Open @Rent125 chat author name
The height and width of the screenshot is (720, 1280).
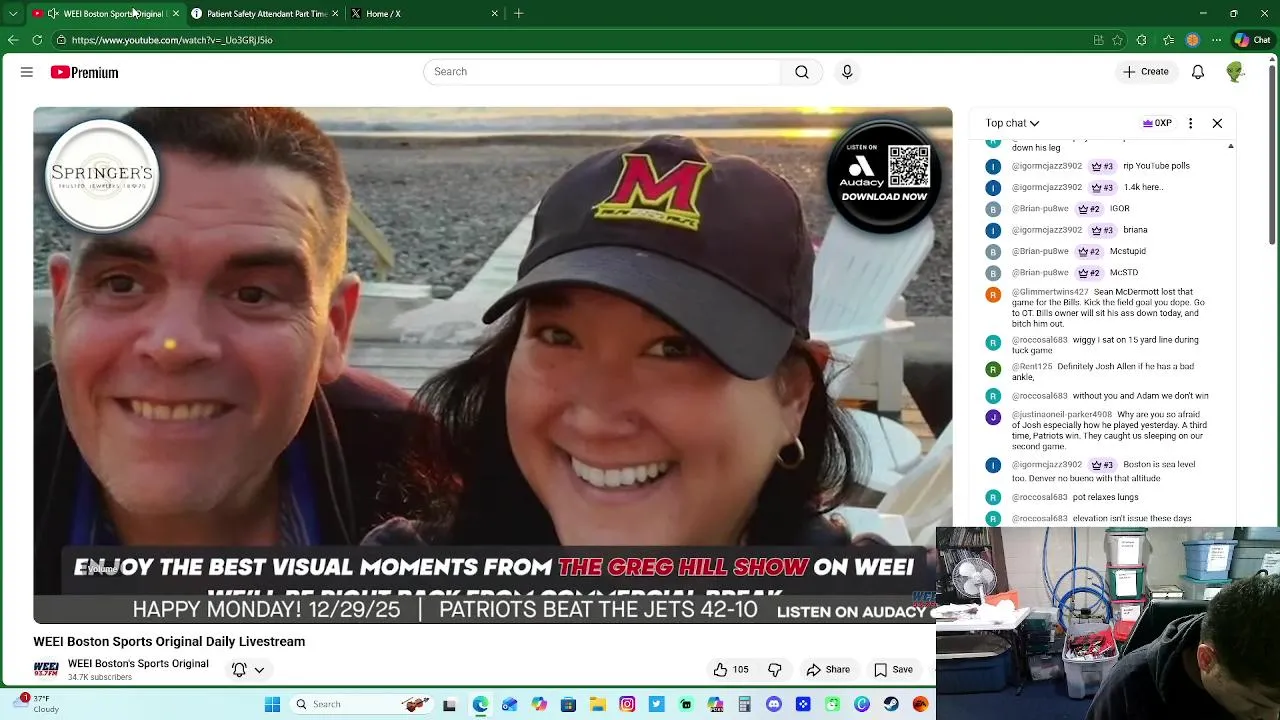[1032, 367]
